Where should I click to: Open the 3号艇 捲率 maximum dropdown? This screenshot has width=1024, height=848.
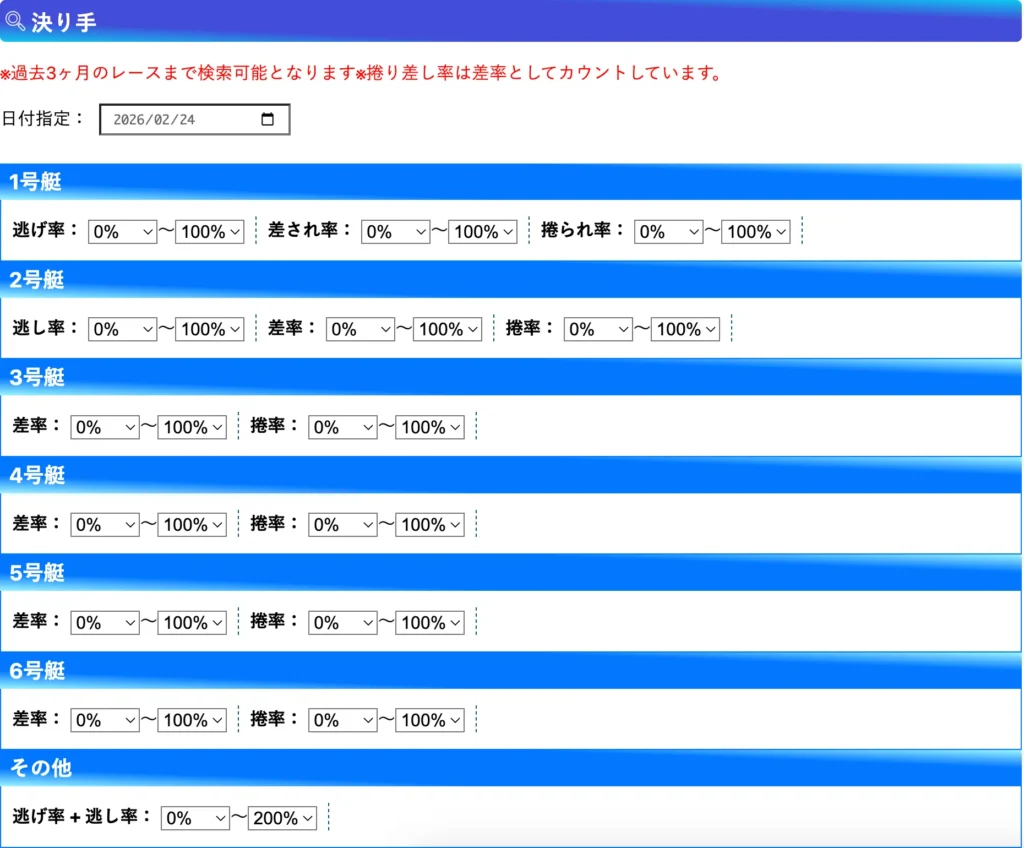coord(429,426)
